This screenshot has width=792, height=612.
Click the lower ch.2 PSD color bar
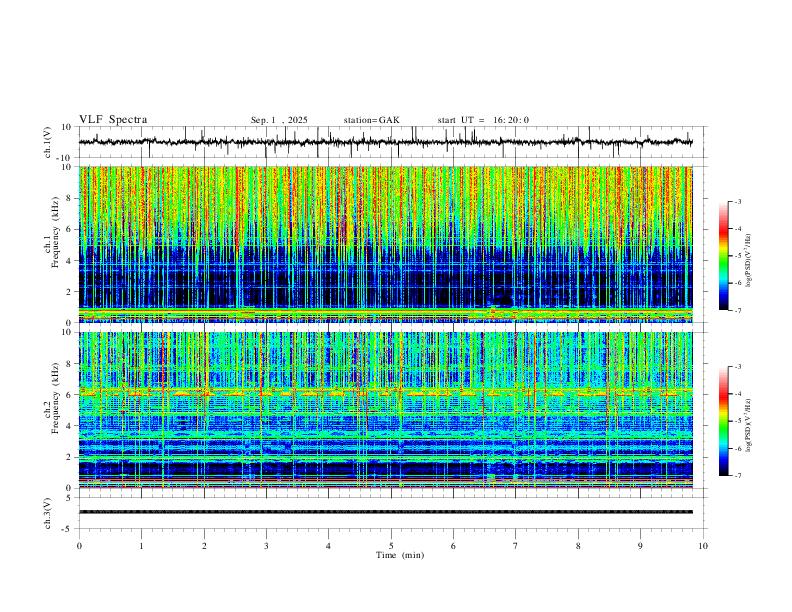724,421
